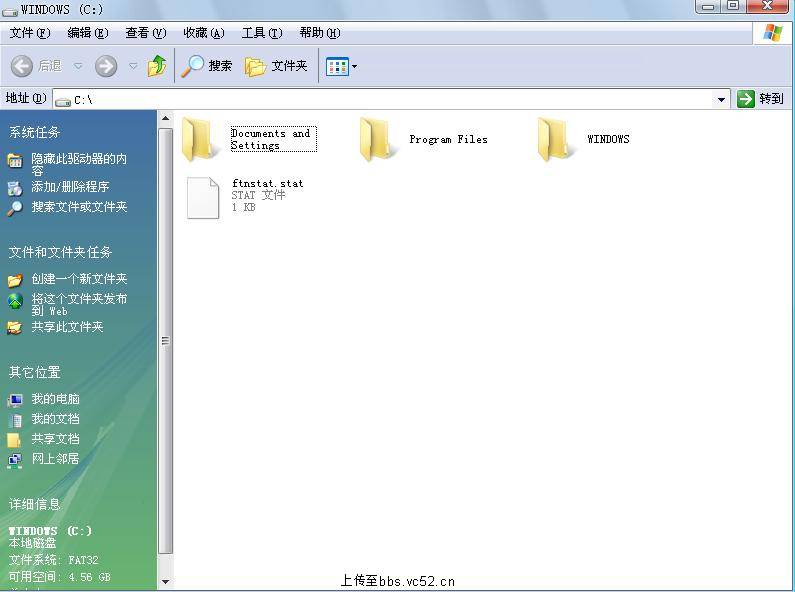Click the My Computer monitor icon

[x=15, y=400]
